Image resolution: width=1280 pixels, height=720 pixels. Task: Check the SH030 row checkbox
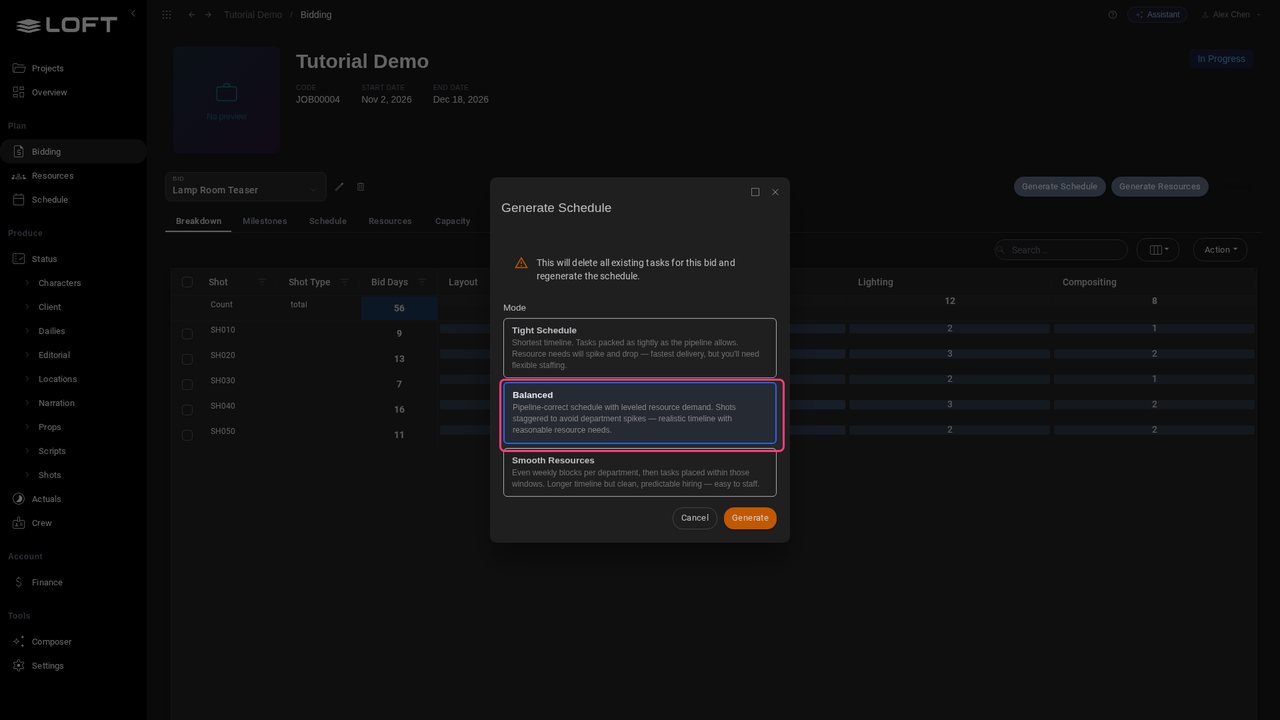187,385
